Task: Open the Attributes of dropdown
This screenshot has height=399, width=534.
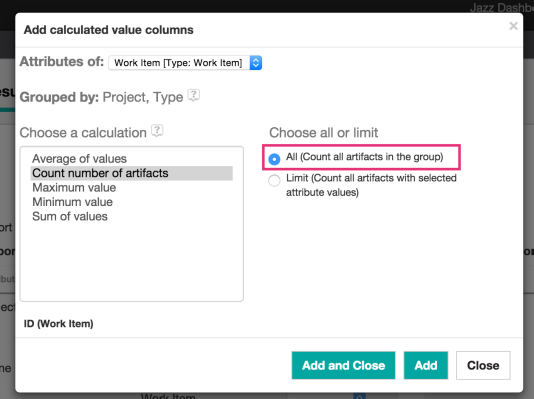Action: pyautogui.click(x=185, y=63)
